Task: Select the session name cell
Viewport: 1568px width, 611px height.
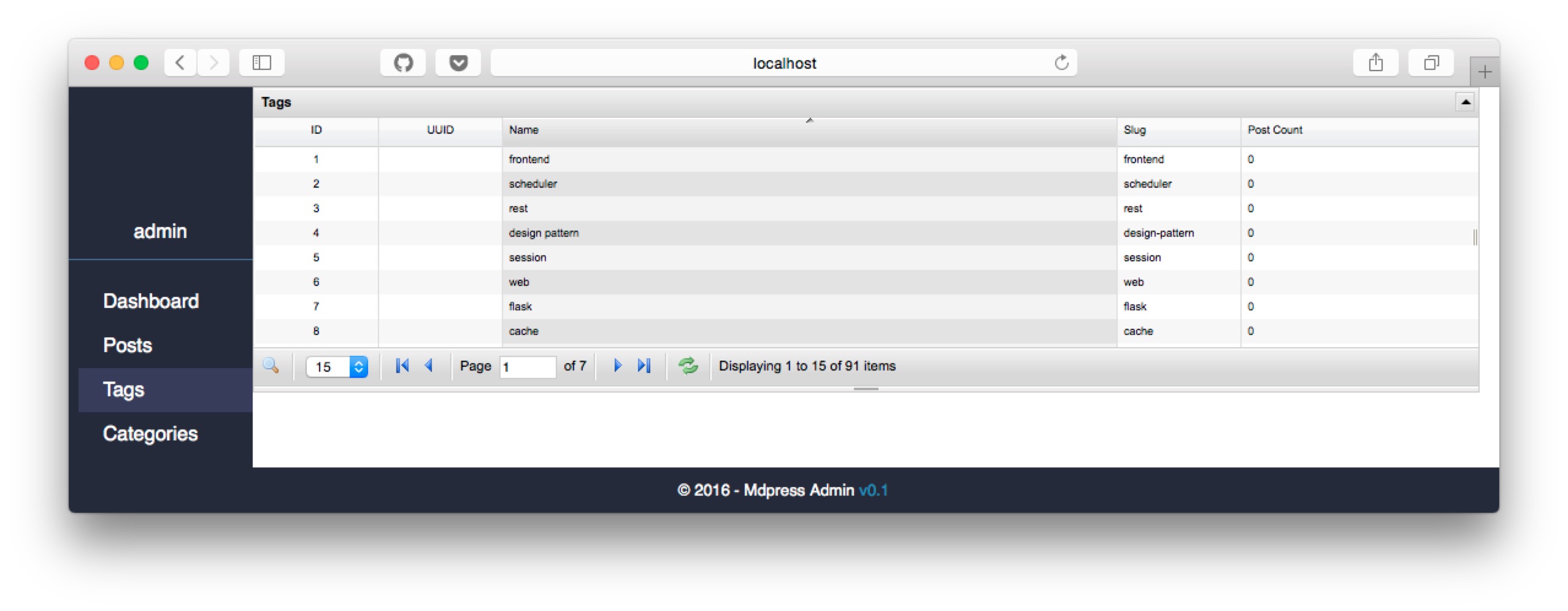Action: tap(809, 258)
